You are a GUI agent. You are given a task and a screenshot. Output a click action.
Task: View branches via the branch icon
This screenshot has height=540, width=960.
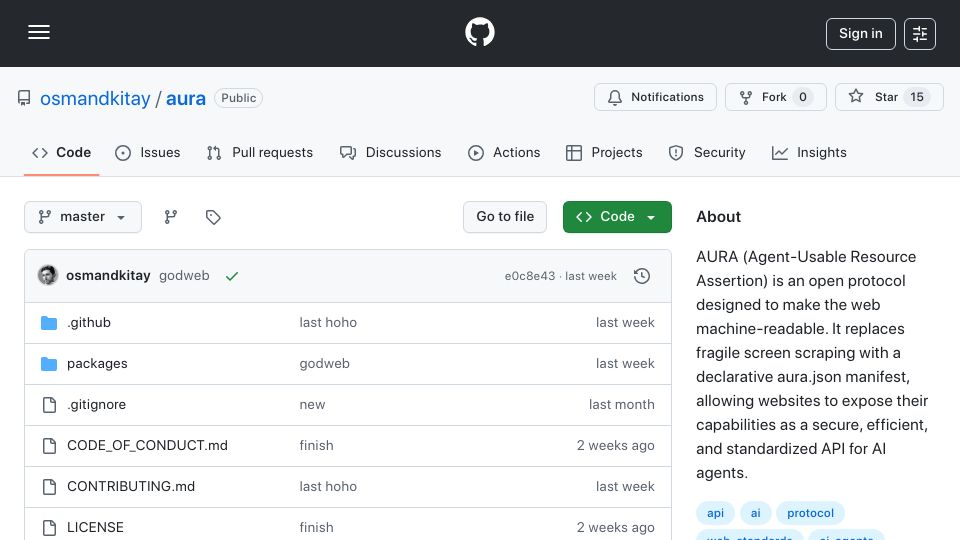pos(171,217)
